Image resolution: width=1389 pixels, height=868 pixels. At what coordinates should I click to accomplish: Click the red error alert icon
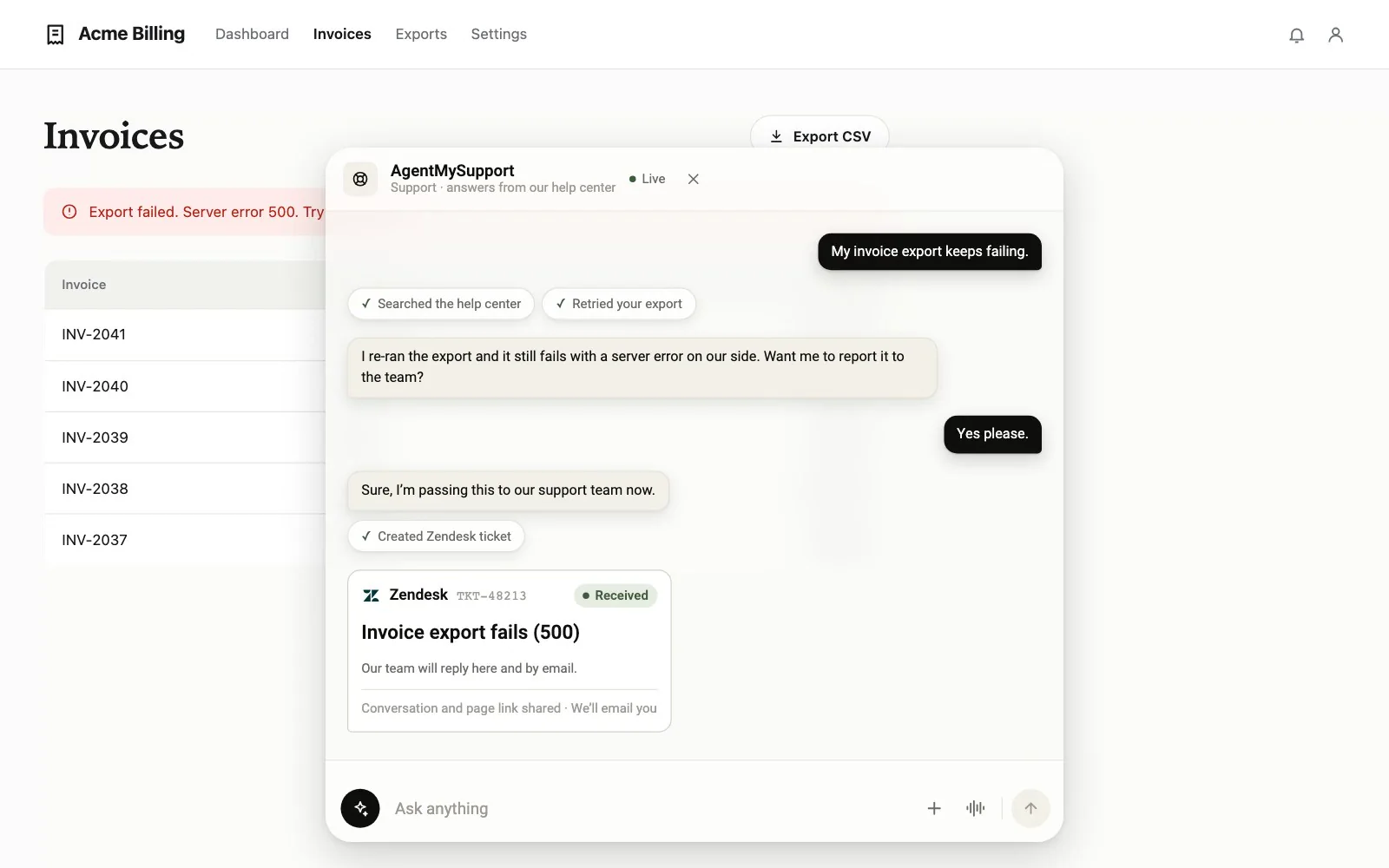point(69,212)
